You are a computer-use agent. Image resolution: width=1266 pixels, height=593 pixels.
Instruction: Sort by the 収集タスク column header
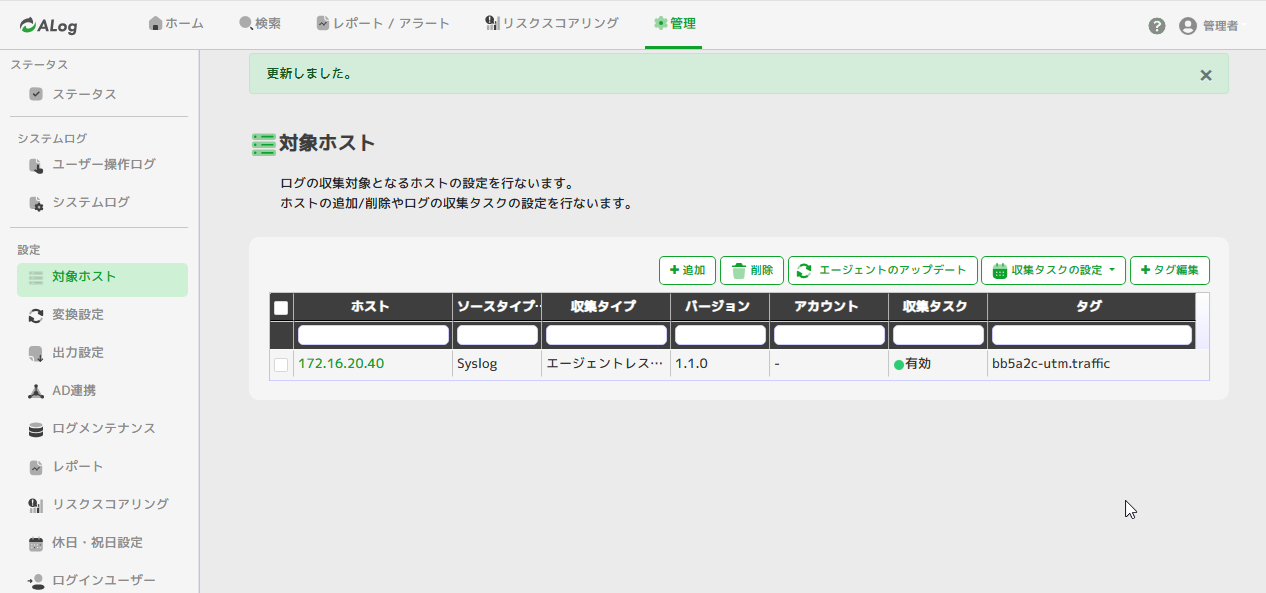point(938,307)
